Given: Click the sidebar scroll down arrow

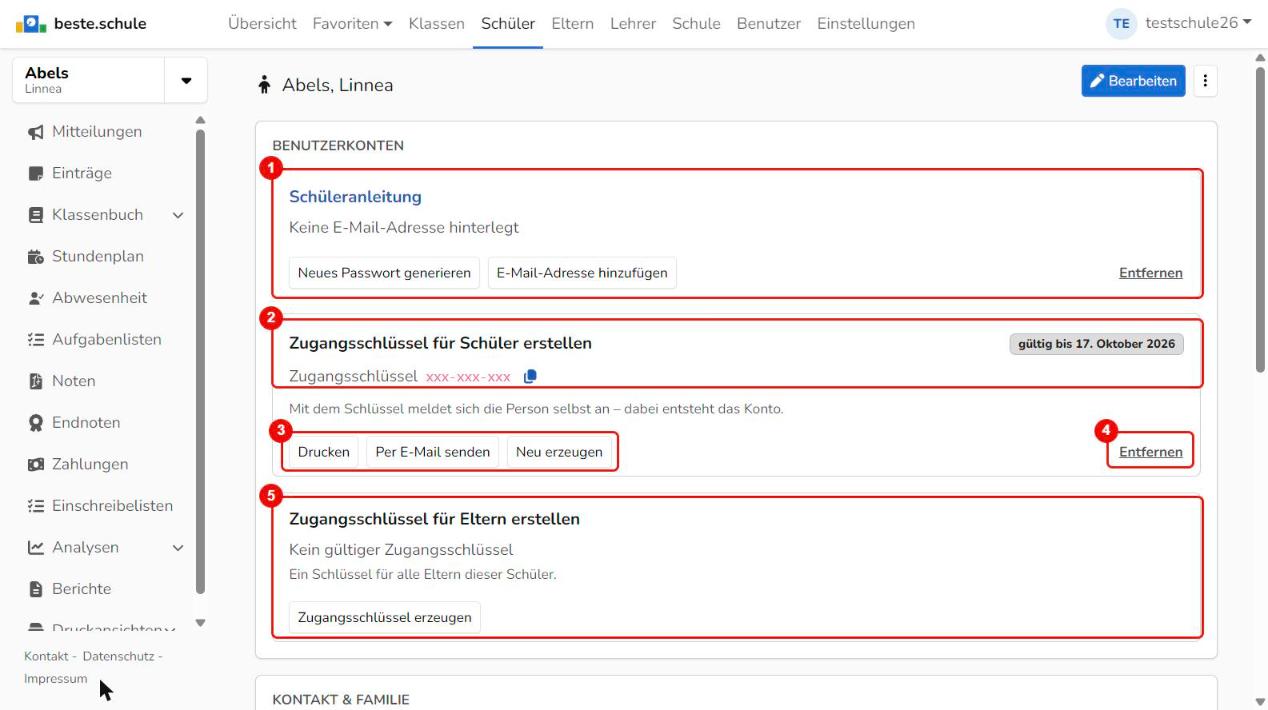Looking at the screenshot, I should click(x=200, y=622).
